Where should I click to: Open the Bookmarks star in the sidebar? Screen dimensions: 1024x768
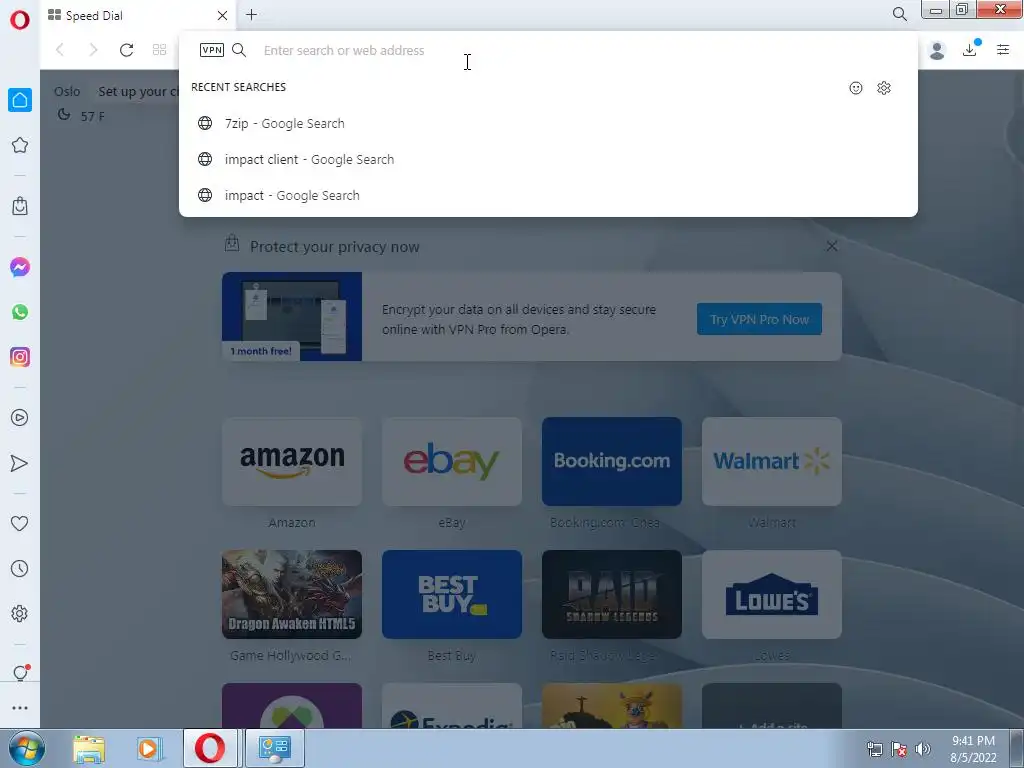20,145
